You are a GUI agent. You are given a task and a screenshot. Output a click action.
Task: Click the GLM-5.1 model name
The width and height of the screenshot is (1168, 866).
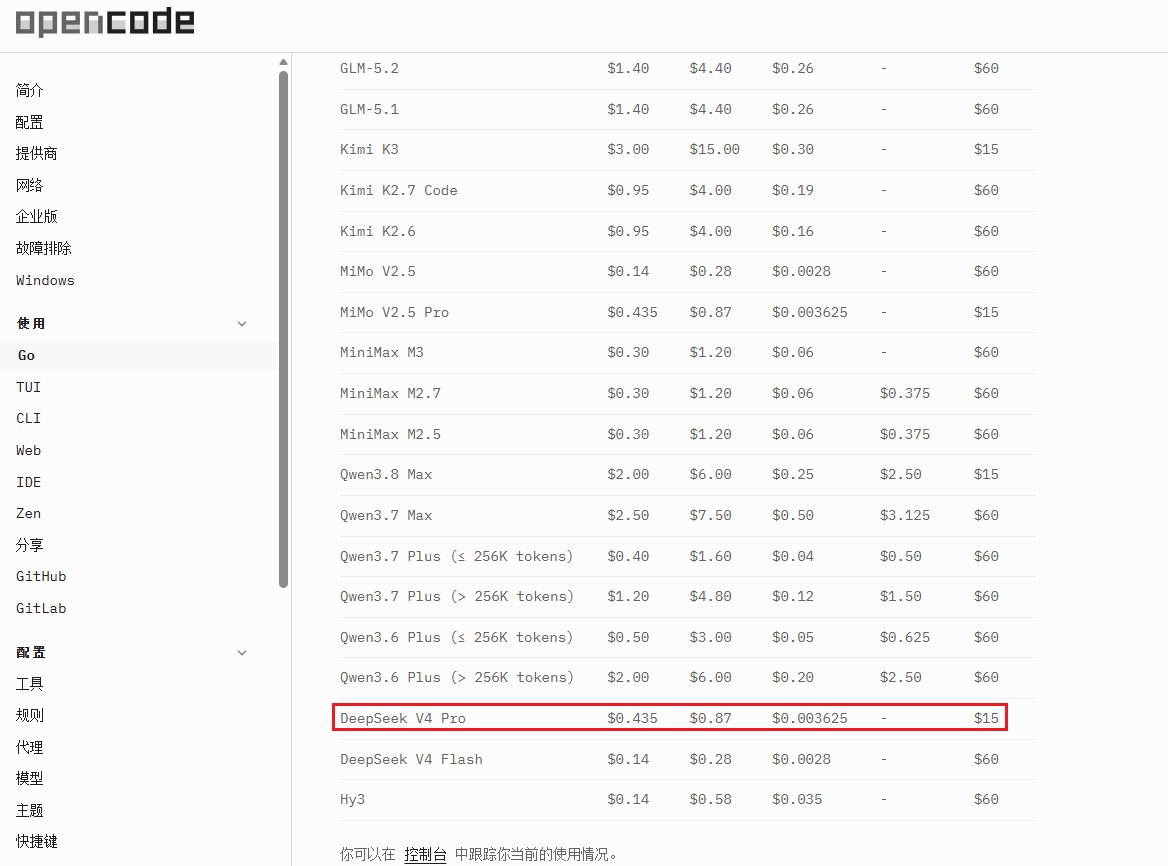(x=369, y=109)
